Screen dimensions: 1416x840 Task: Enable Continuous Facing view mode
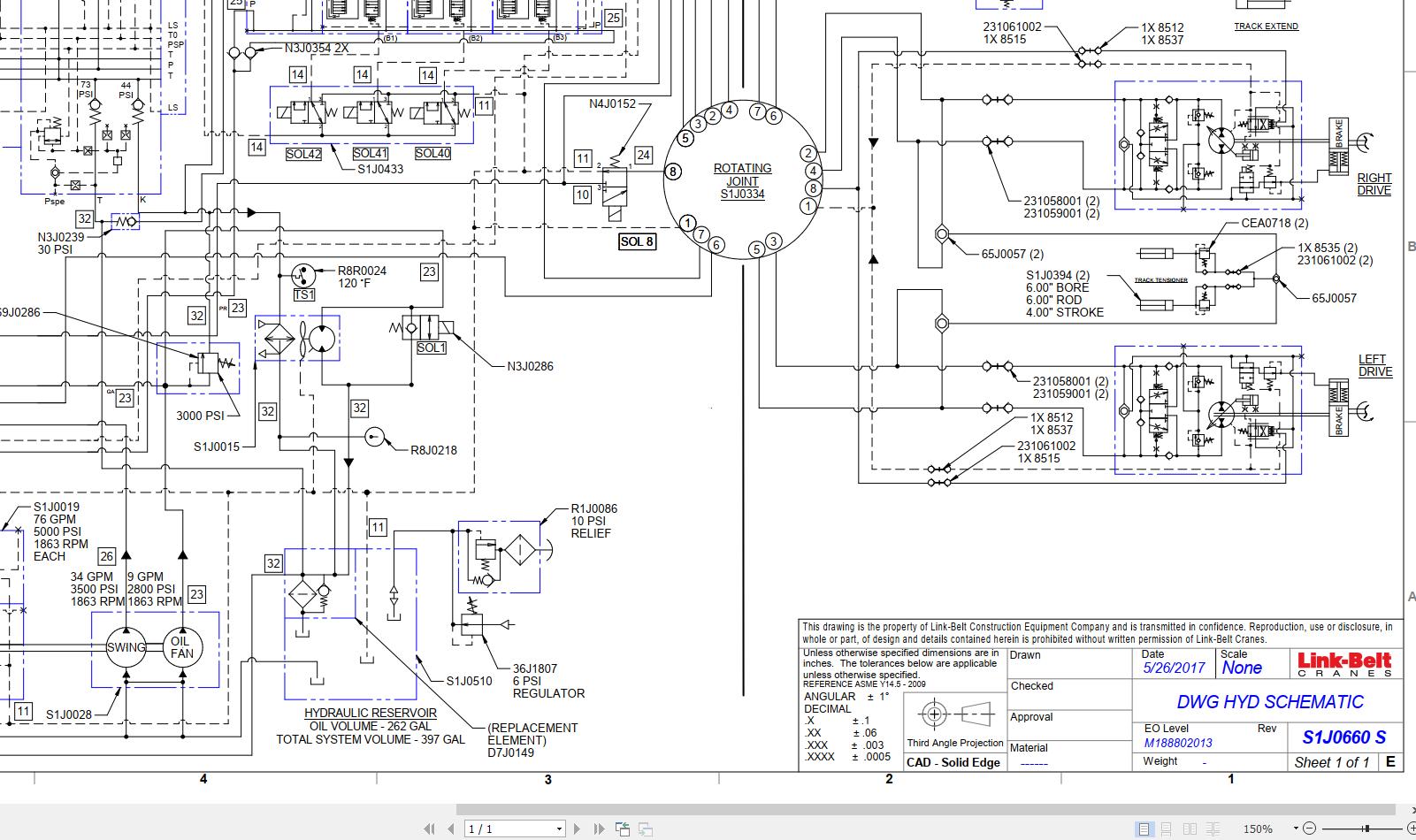coord(1213,829)
